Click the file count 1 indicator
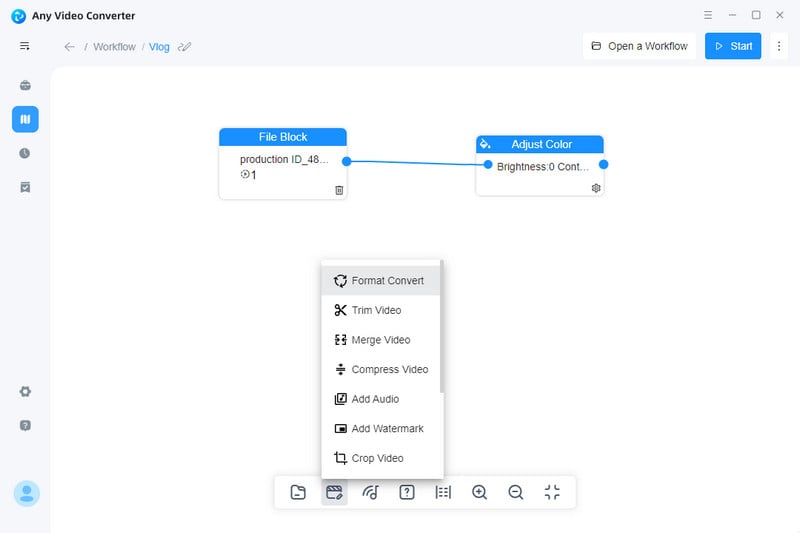Image resolution: width=800 pixels, height=533 pixels. [x=248, y=174]
